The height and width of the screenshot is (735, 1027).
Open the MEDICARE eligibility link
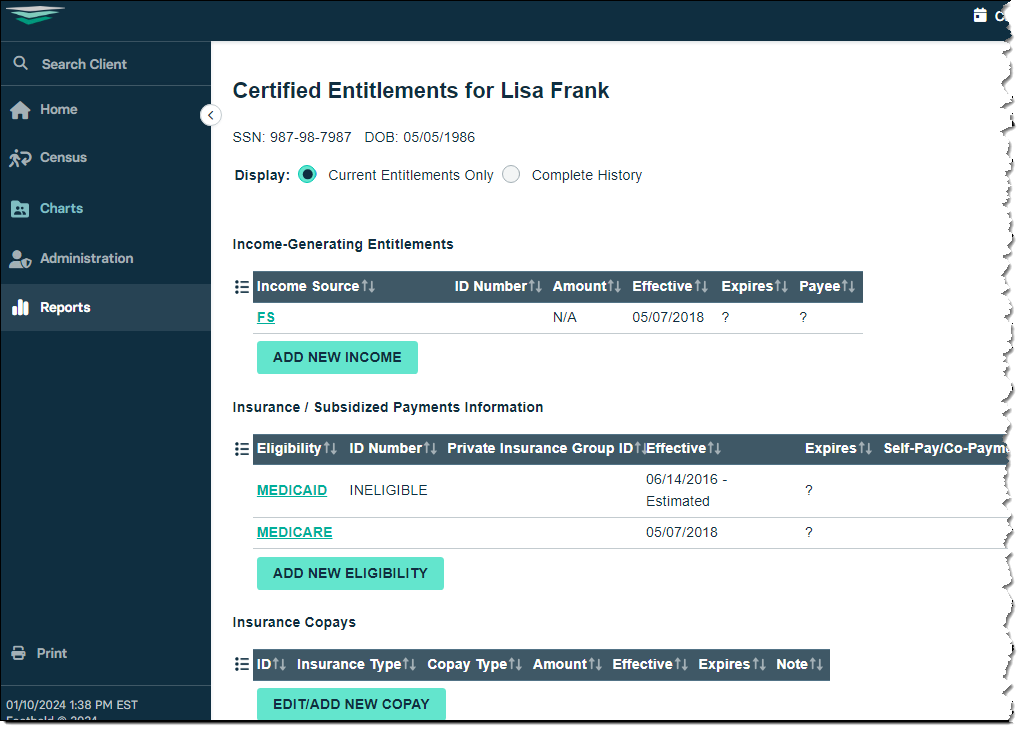(x=294, y=533)
